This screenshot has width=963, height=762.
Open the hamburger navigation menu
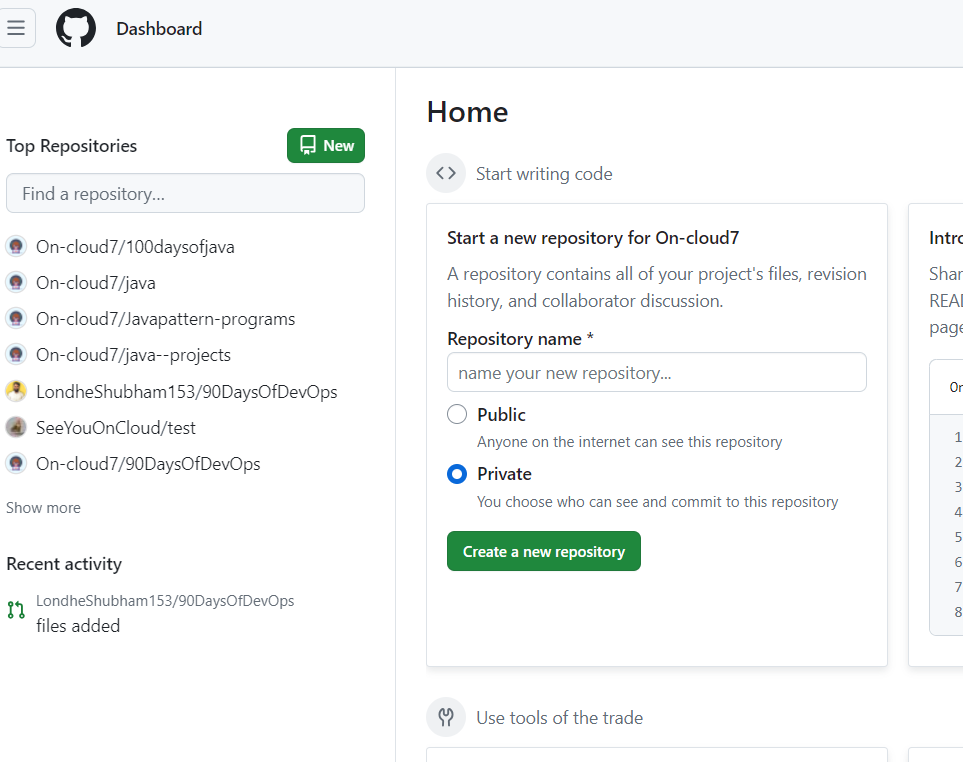[x=16, y=28]
